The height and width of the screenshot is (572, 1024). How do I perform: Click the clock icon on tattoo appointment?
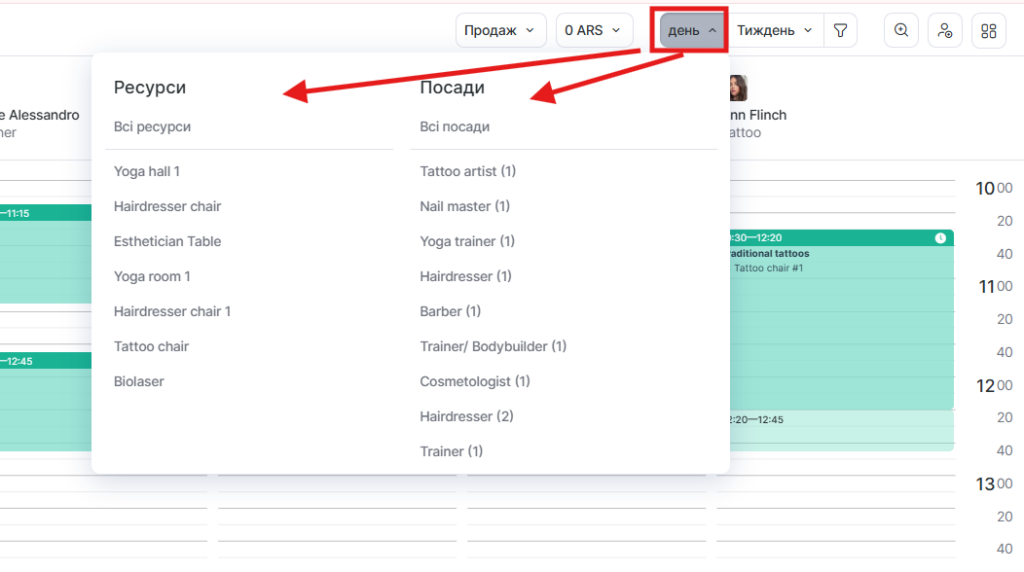(940, 238)
